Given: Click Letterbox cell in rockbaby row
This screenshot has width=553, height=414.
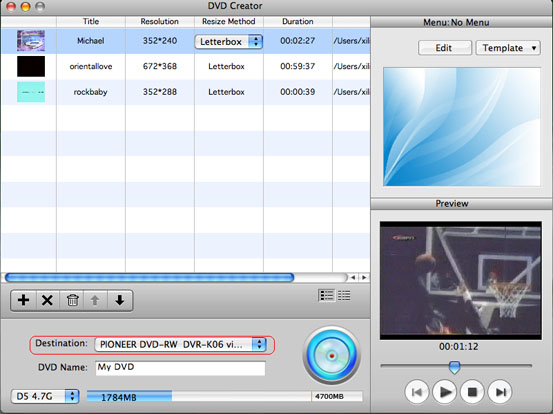Looking at the screenshot, I should point(226,92).
